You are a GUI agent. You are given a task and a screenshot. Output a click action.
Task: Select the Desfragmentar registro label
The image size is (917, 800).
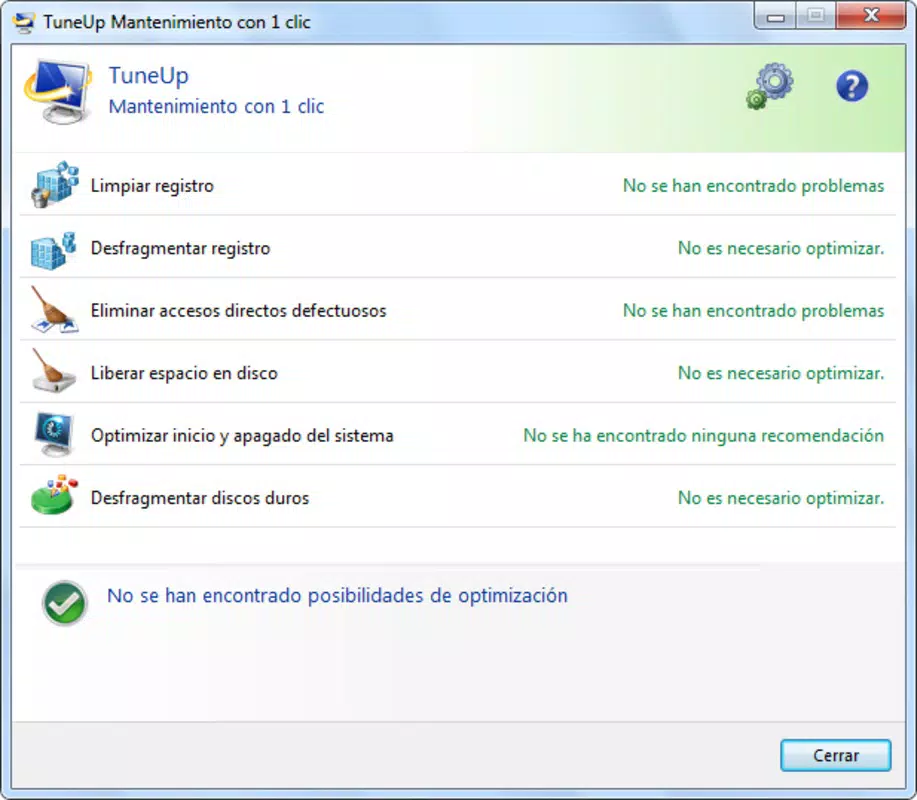(x=180, y=249)
